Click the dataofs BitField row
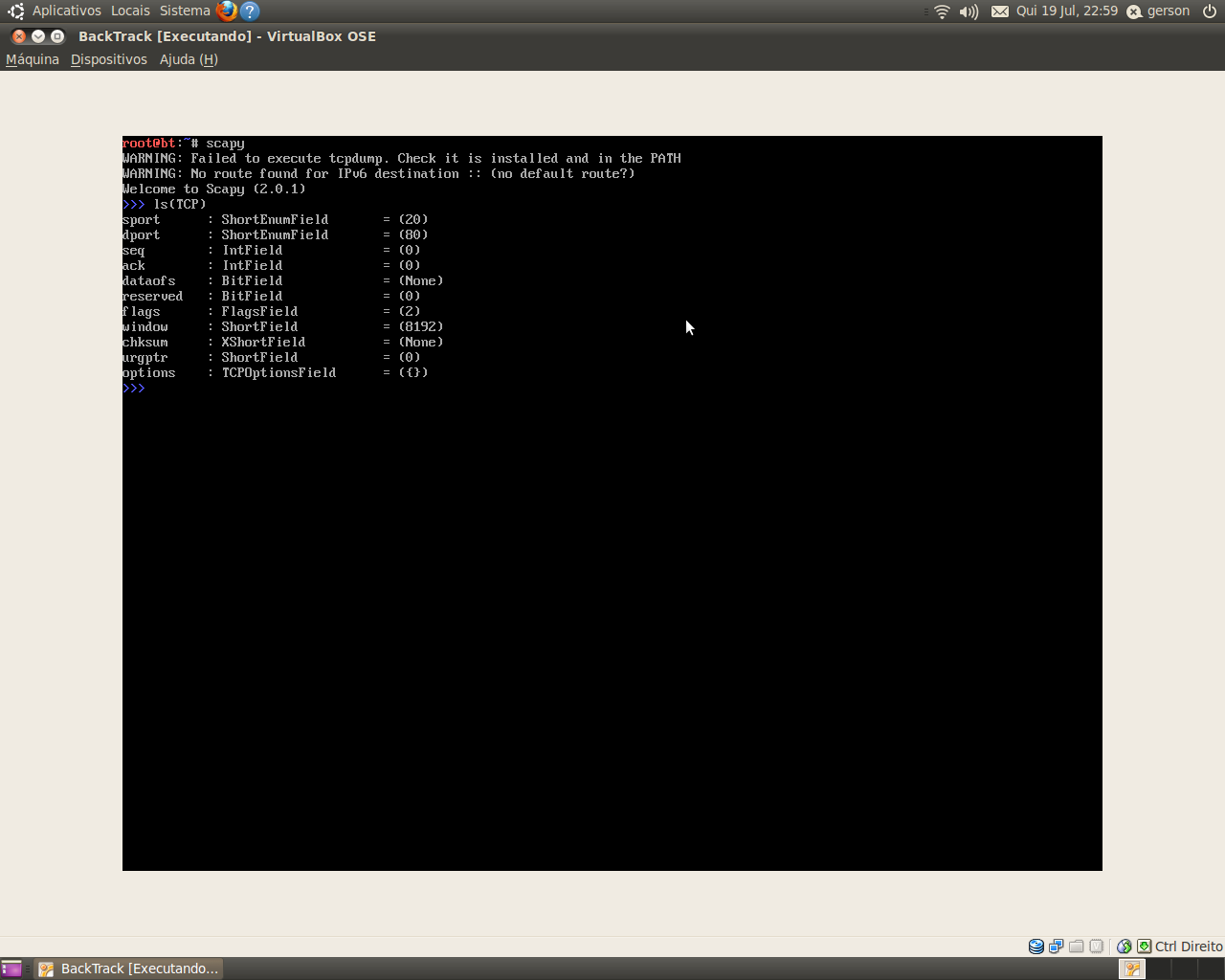The image size is (1225, 980). coord(283,280)
